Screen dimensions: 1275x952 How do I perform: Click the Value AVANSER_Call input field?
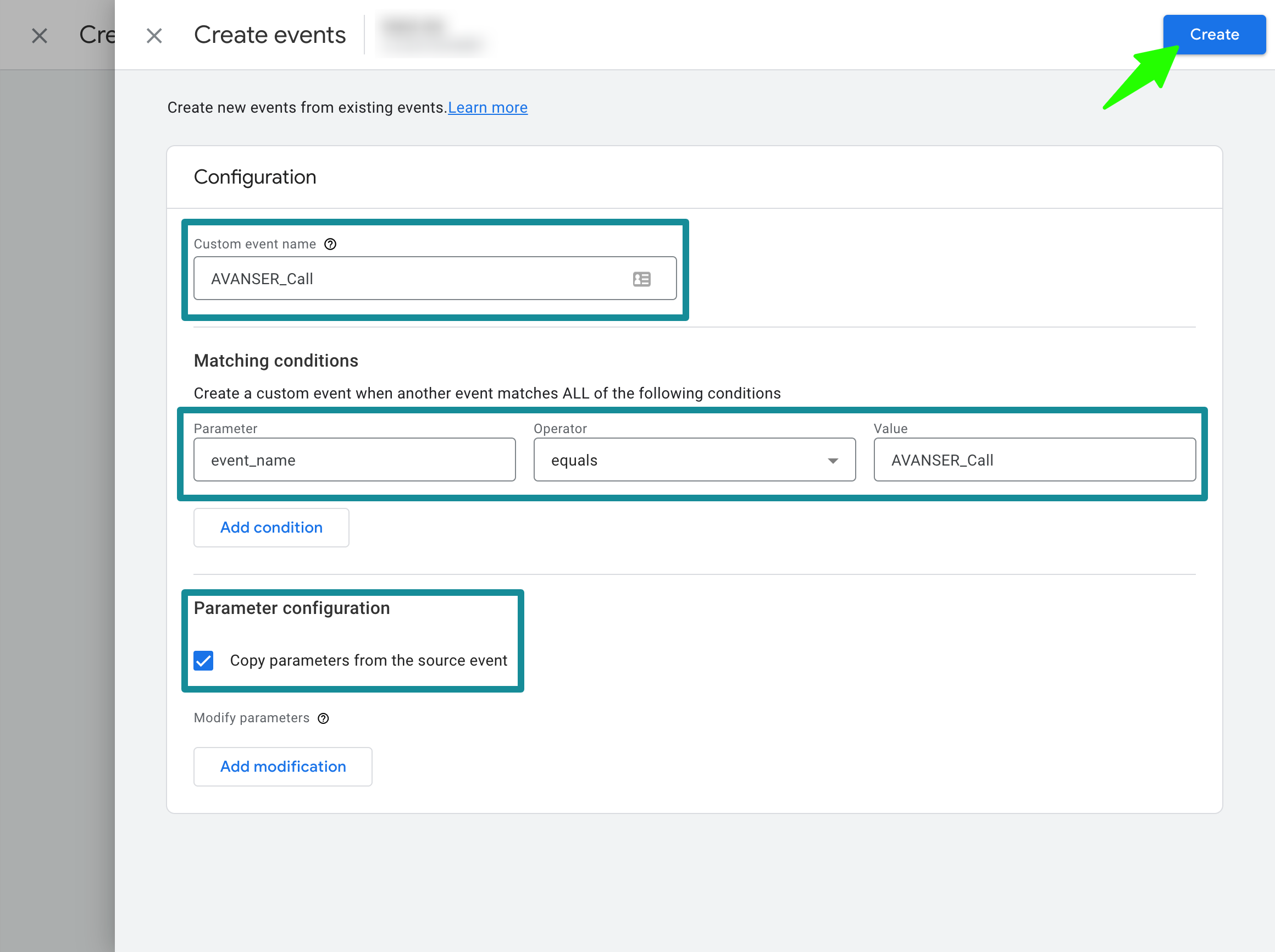coord(1034,460)
